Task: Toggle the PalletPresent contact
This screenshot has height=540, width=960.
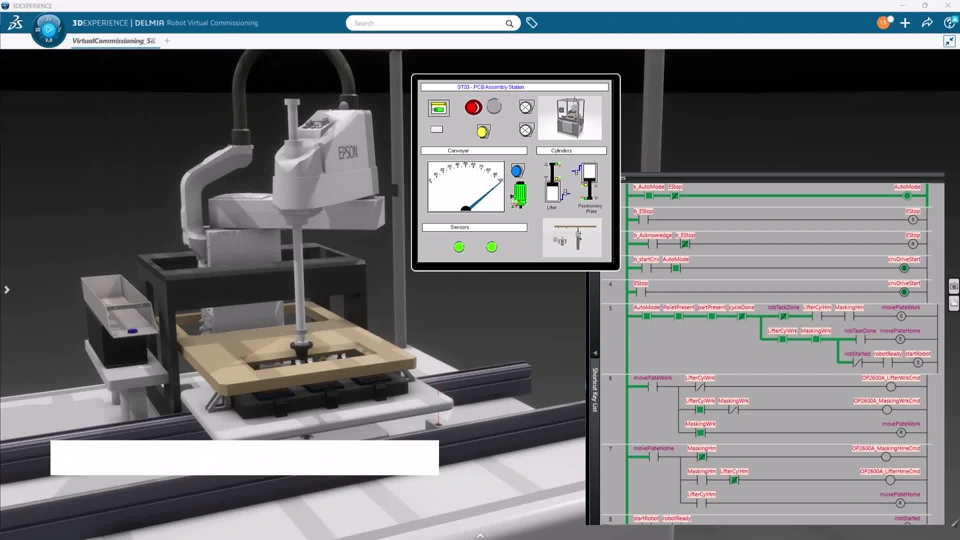Action: [678, 317]
